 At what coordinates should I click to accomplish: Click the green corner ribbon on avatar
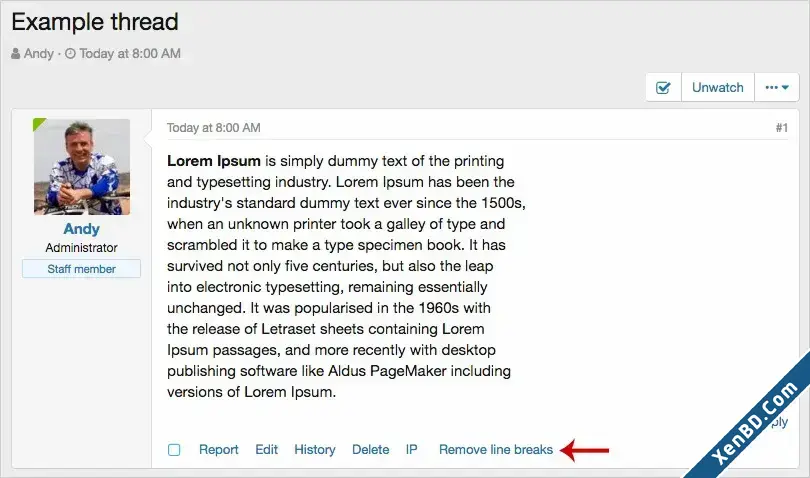(x=38, y=124)
